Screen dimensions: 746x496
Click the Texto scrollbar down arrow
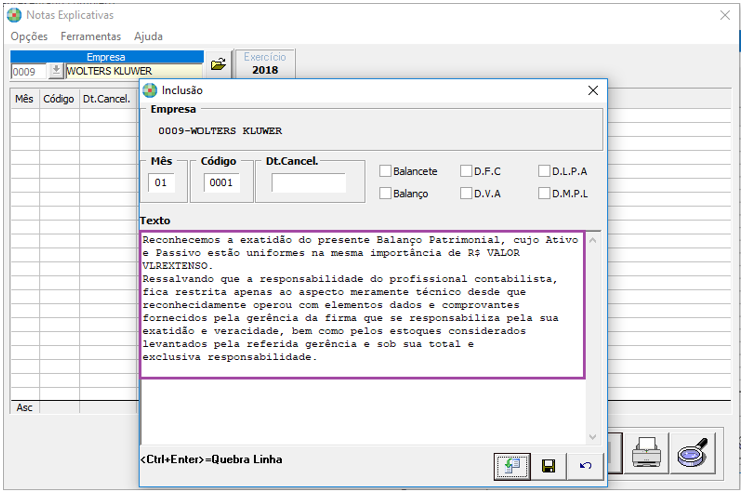pyautogui.click(x=593, y=437)
